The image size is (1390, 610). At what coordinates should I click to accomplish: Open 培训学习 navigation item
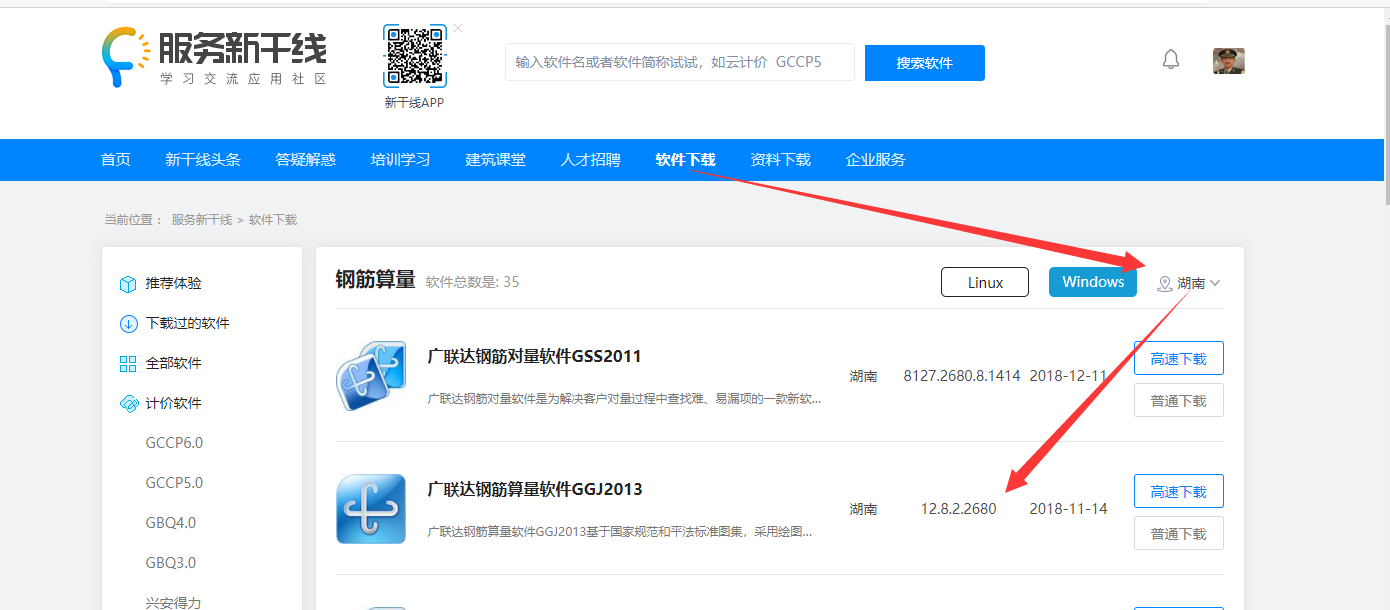click(401, 160)
